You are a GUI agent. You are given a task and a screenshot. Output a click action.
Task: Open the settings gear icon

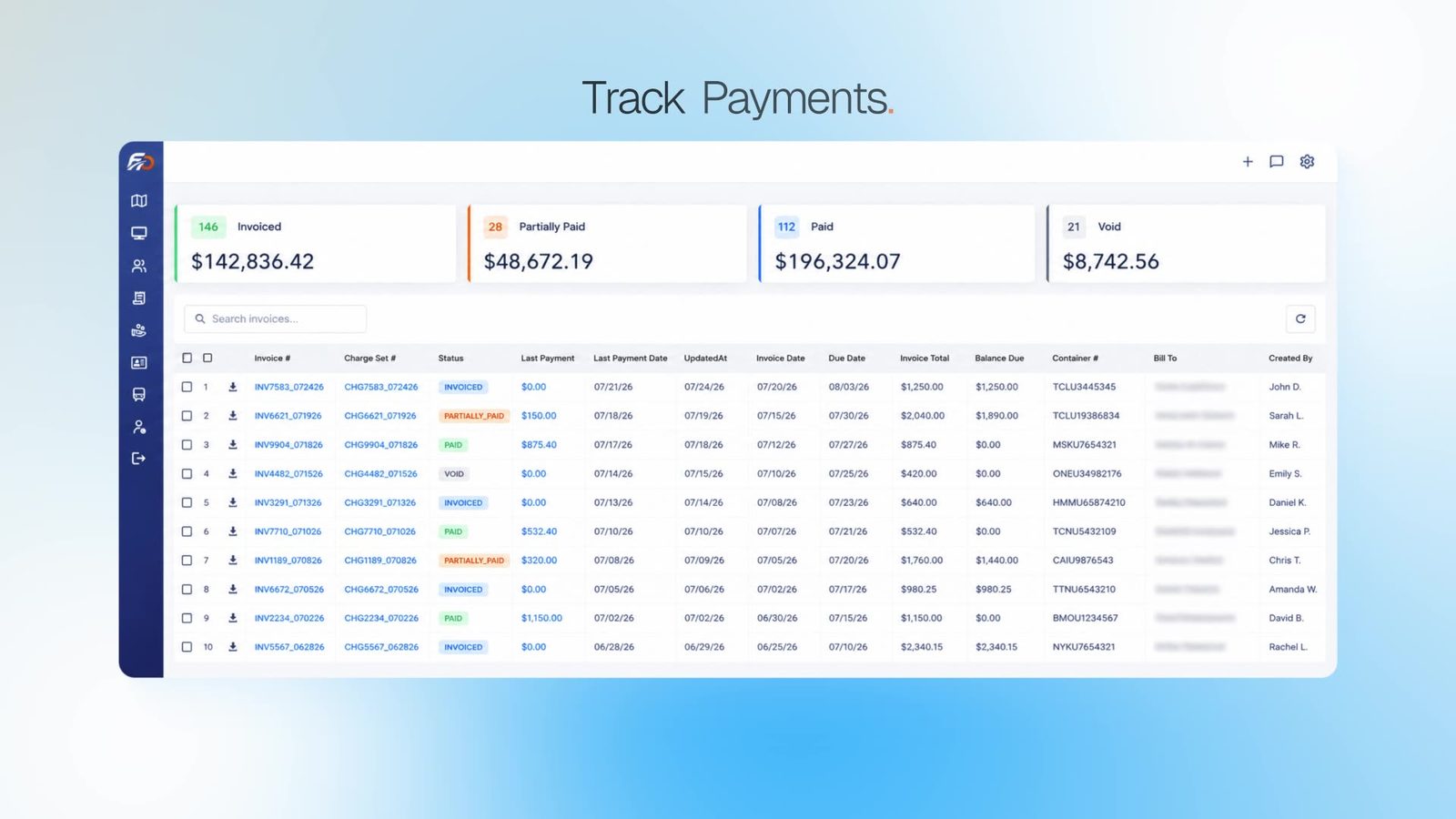1307,161
